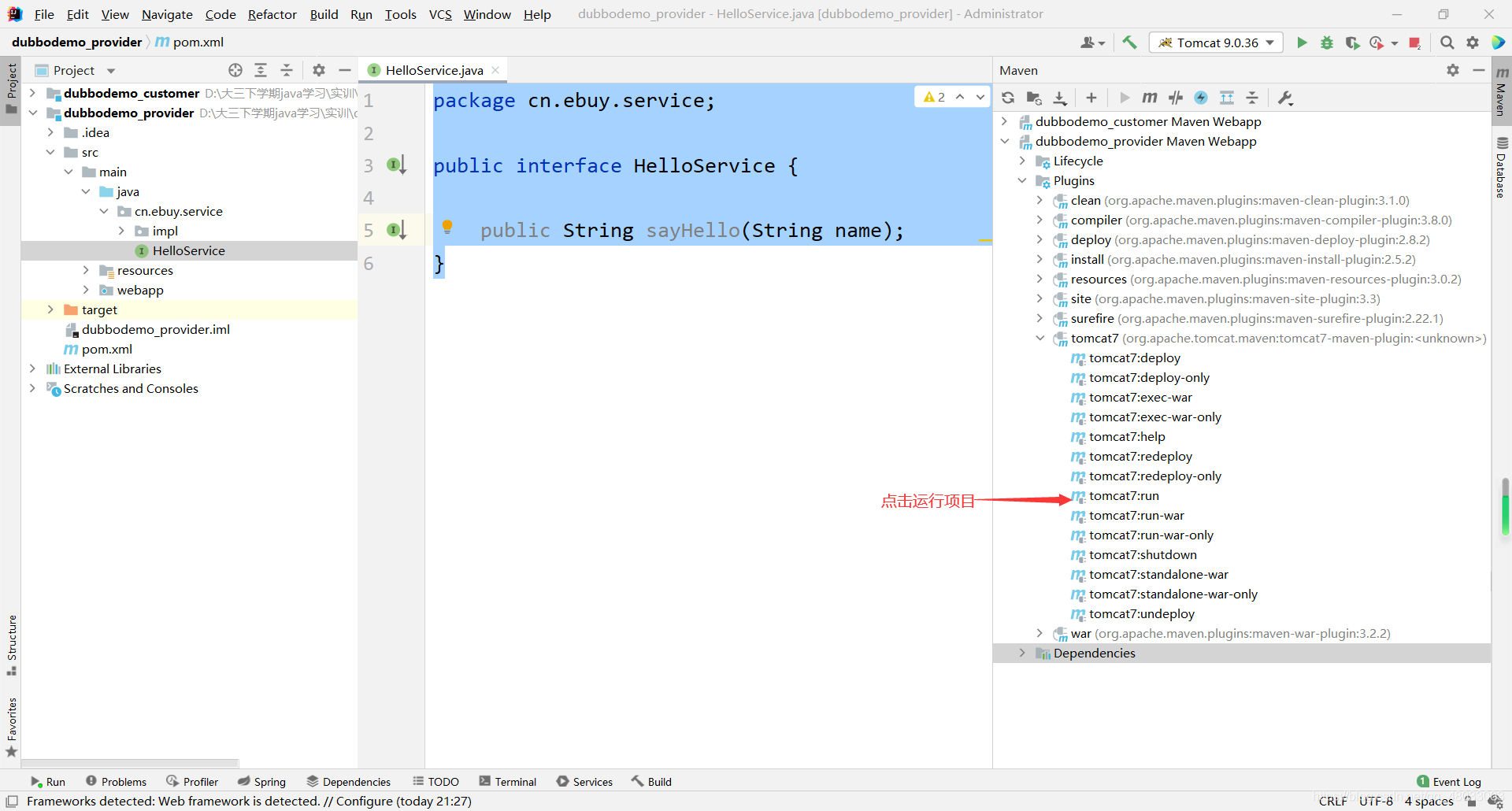Open the Services tool window
This screenshot has height=811, width=1512.
click(x=584, y=781)
